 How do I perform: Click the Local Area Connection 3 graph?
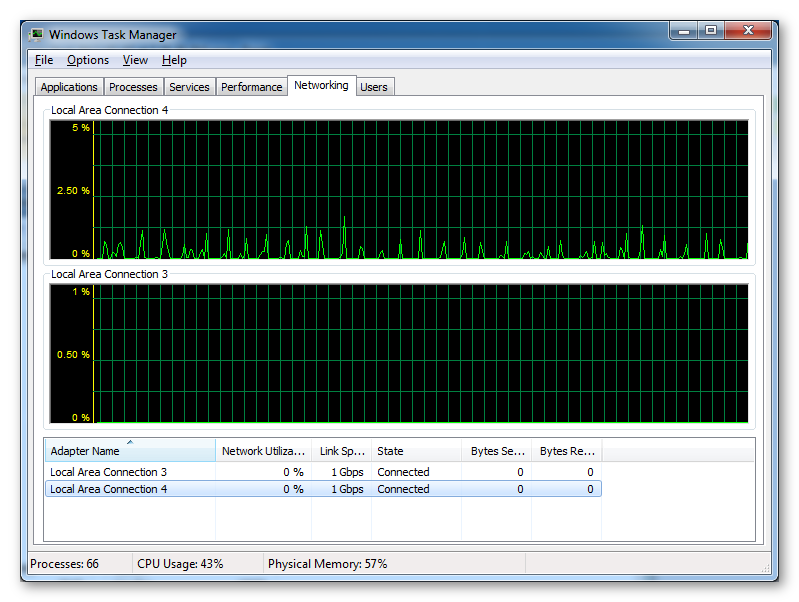(x=398, y=354)
